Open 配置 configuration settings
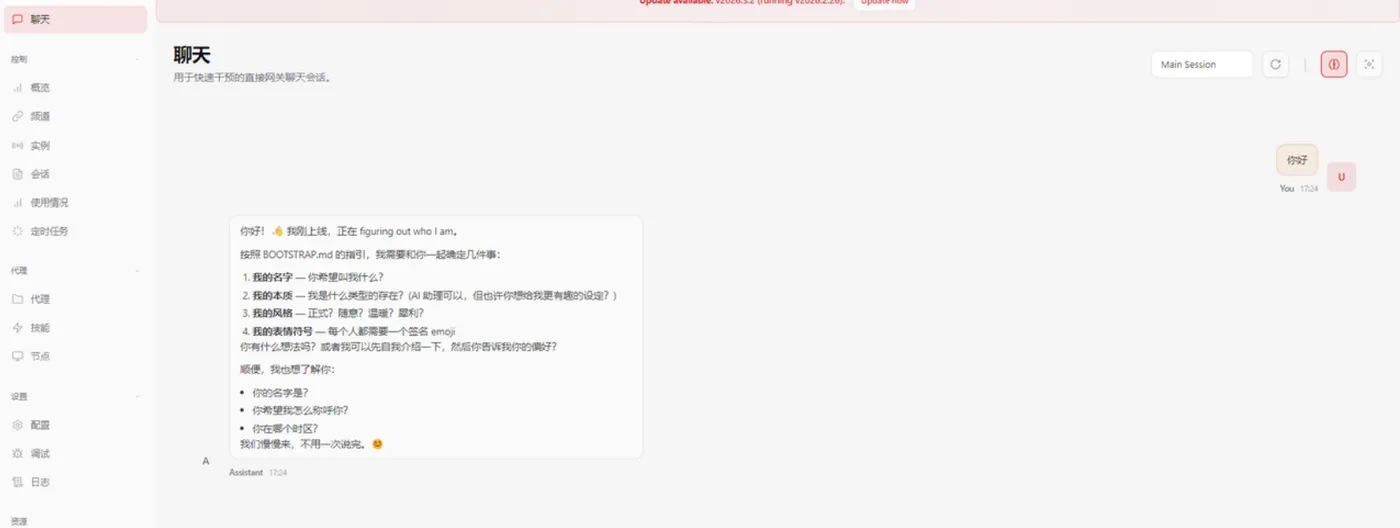Image resolution: width=1400 pixels, height=528 pixels. point(76,425)
